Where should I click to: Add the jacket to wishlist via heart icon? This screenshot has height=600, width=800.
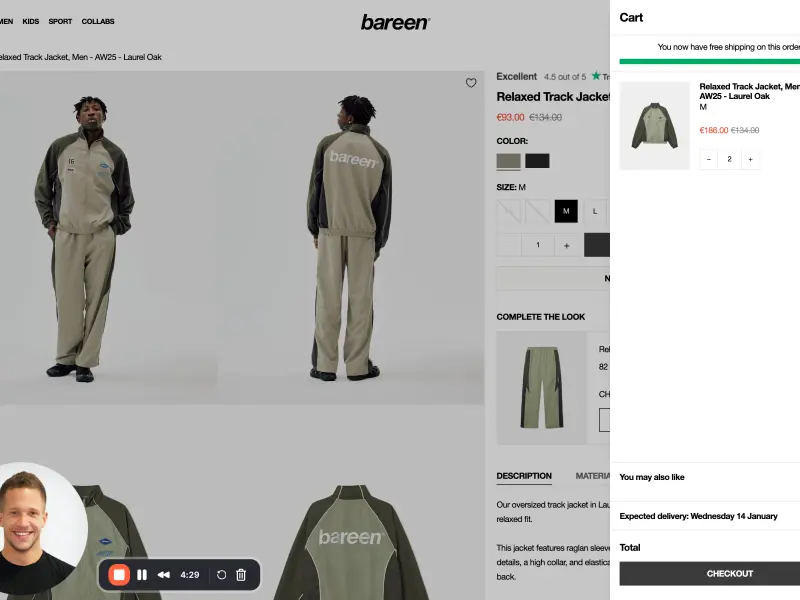point(471,83)
